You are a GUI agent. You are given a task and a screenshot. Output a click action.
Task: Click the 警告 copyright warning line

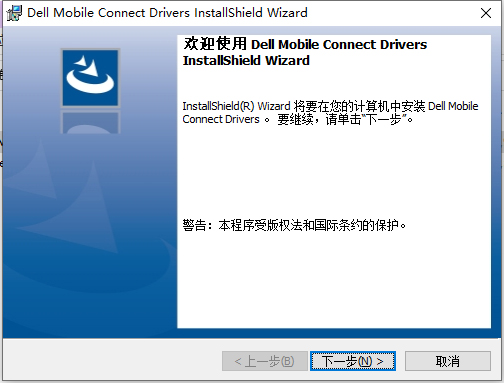294,226
